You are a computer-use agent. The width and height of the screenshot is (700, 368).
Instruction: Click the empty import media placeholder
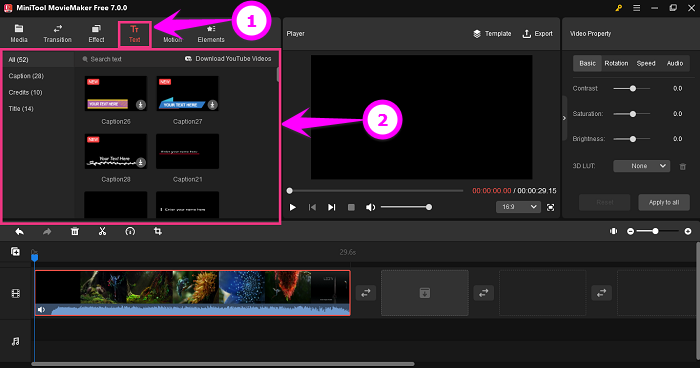425,293
